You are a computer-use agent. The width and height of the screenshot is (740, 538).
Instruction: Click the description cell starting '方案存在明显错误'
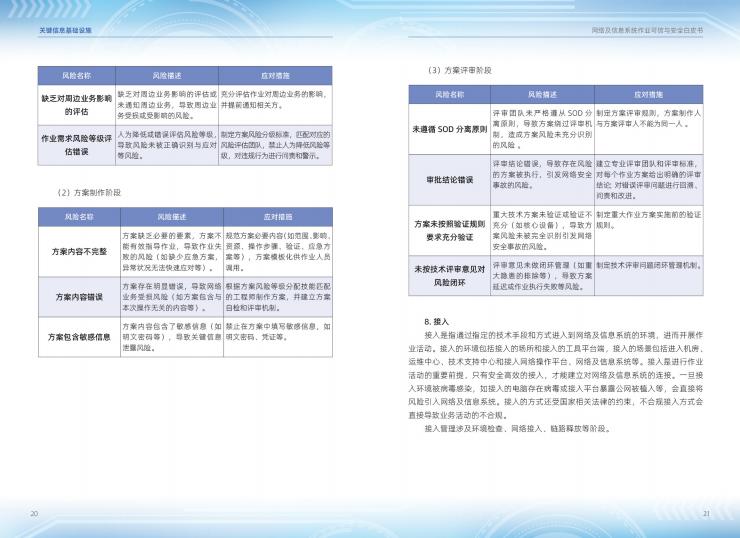(172, 297)
